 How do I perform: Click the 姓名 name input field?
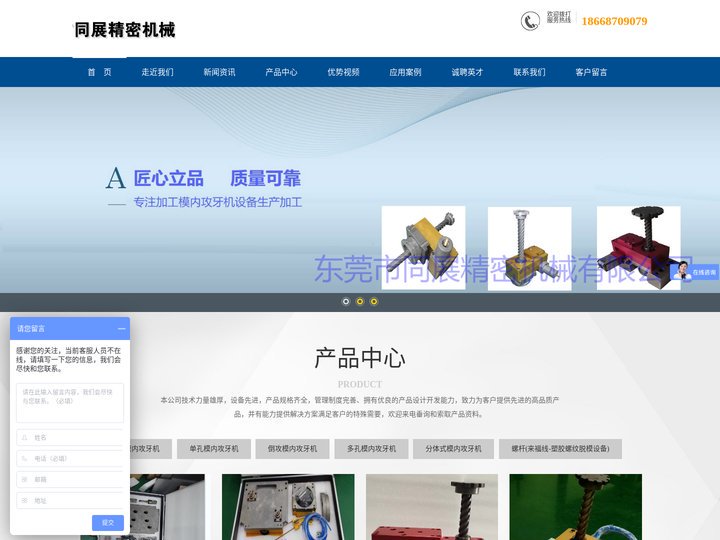coord(70,438)
